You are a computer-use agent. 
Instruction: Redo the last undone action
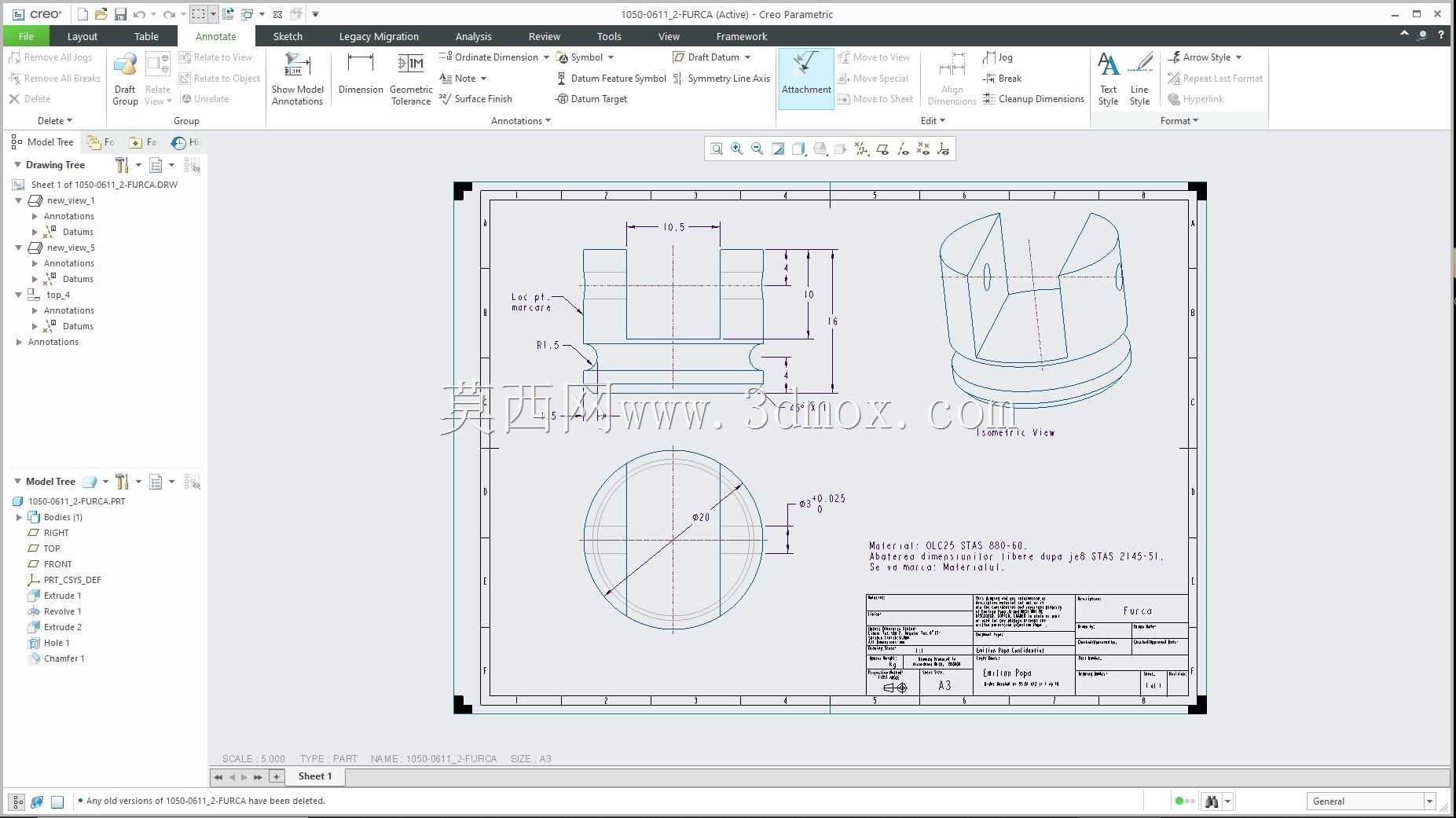coord(169,14)
